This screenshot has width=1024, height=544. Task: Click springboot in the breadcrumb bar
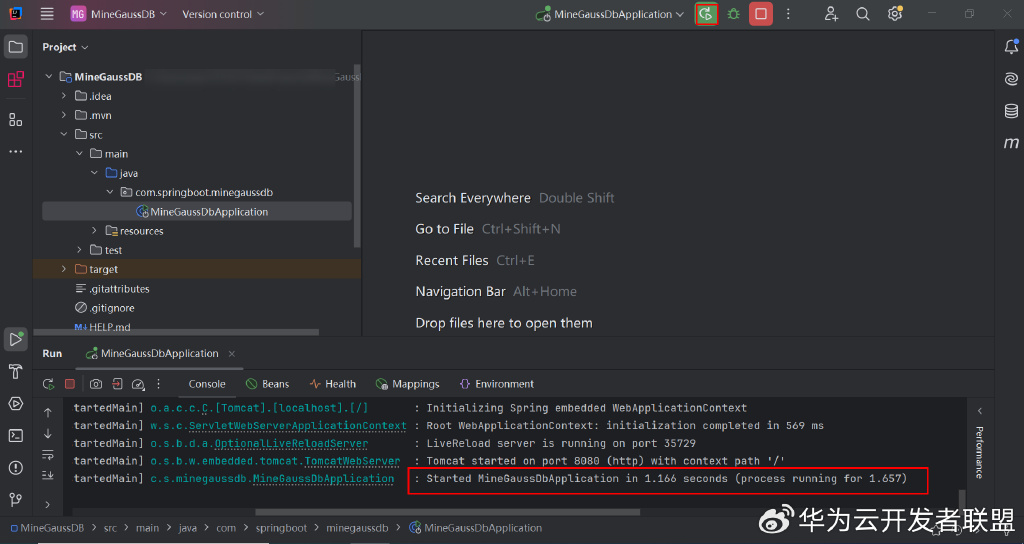[x=281, y=528]
